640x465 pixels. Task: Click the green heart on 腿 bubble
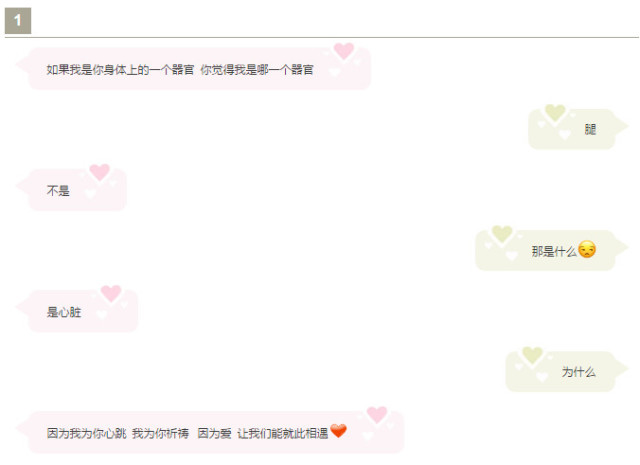pyautogui.click(x=555, y=113)
